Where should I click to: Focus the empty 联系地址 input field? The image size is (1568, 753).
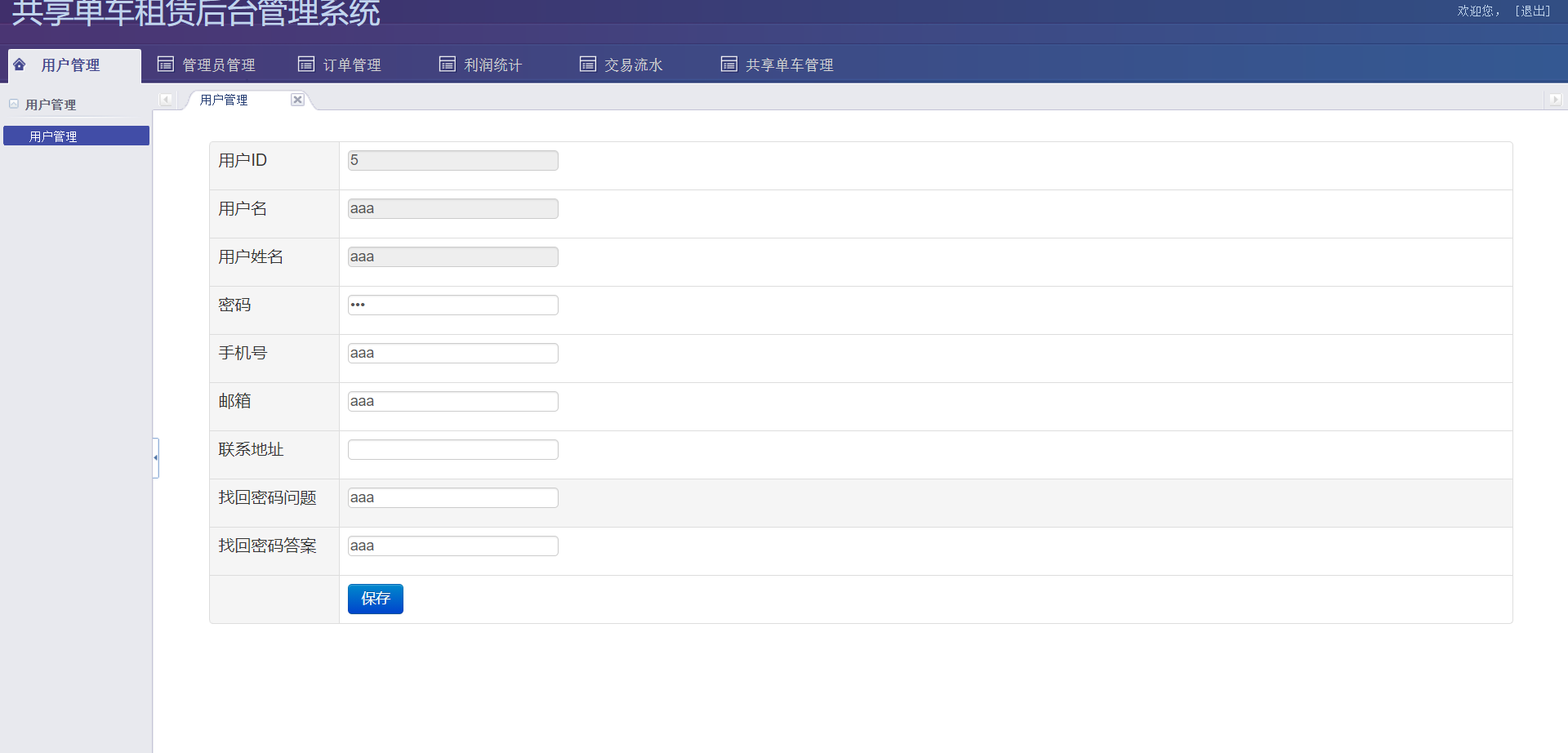pos(453,449)
